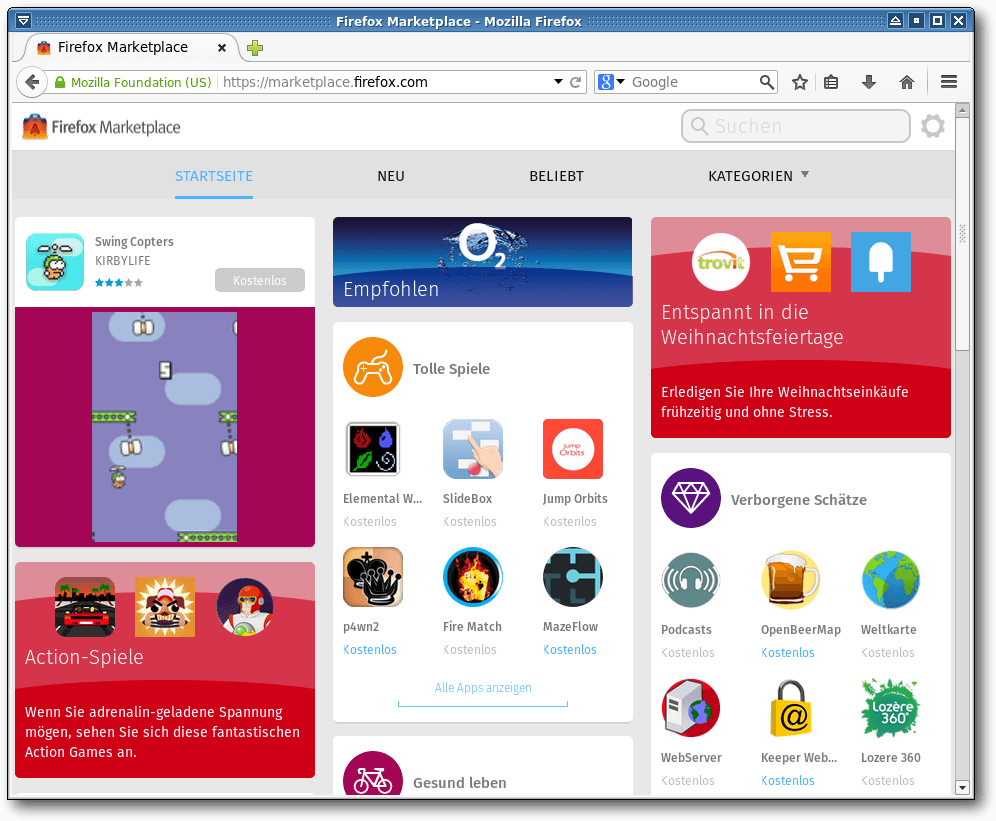Image resolution: width=996 pixels, height=821 pixels.
Task: Click the trovit app icon
Action: pyautogui.click(x=720, y=262)
